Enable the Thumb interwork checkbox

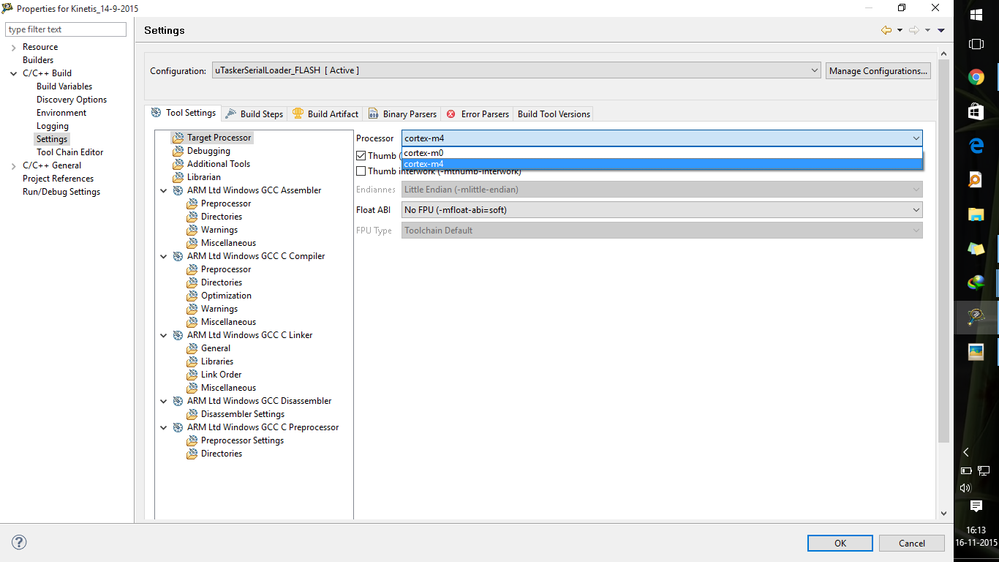pos(361,171)
